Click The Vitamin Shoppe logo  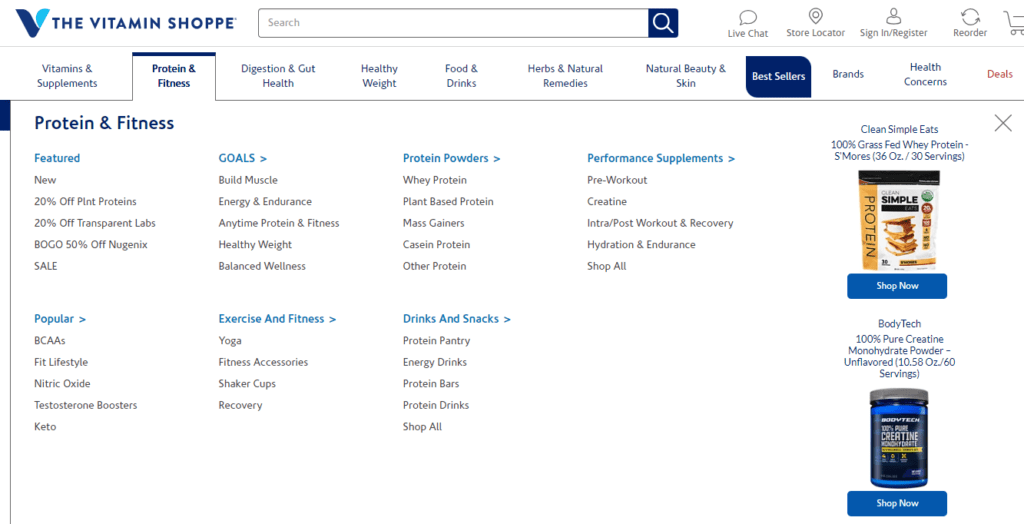pyautogui.click(x=125, y=23)
